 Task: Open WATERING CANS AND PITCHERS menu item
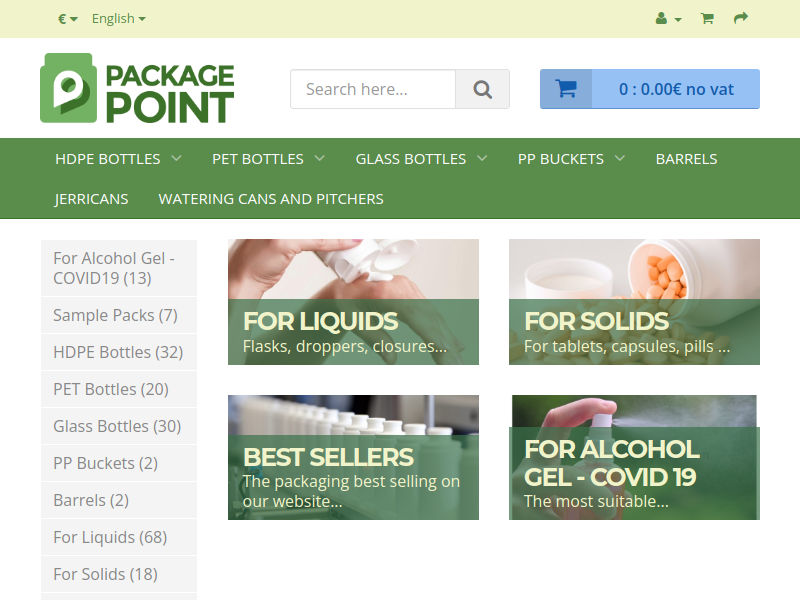click(271, 199)
